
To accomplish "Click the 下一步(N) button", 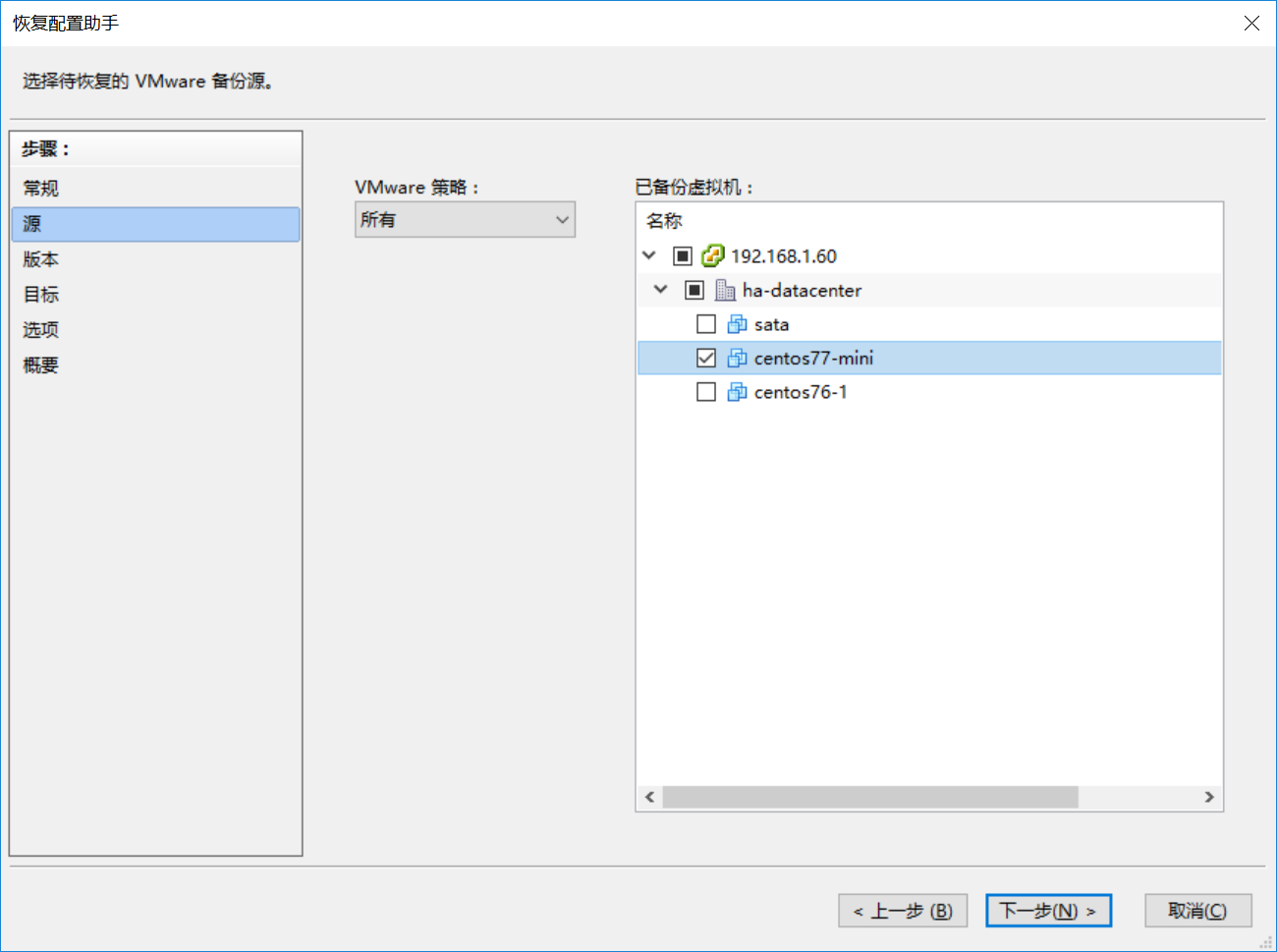I will click(x=1047, y=911).
